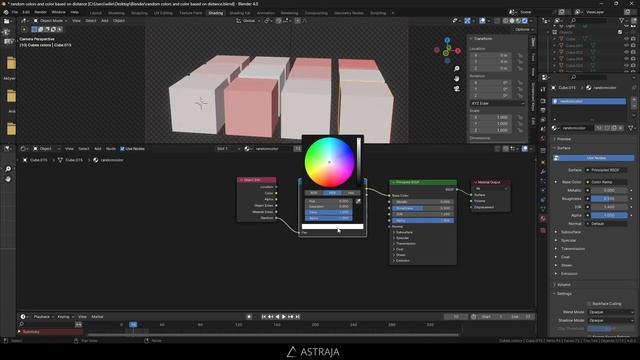Open the Render menu
This screenshot has width=640, height=360.
(40, 12)
